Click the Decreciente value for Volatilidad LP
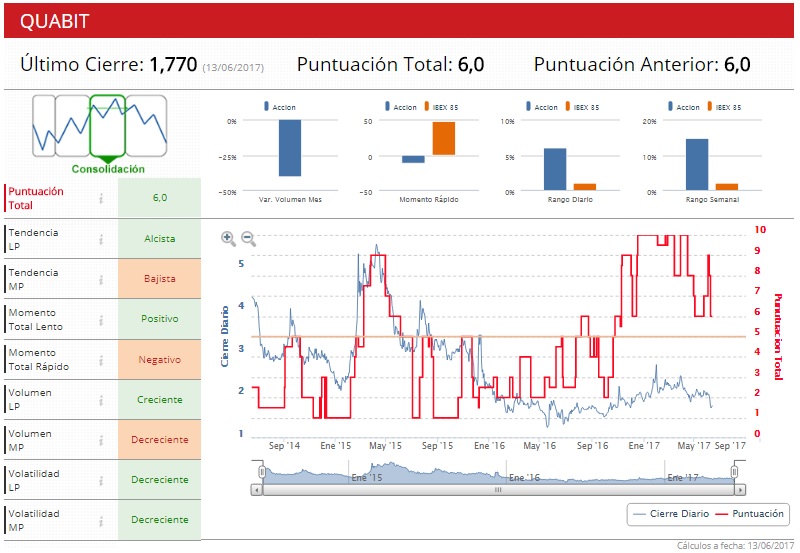 tap(160, 480)
